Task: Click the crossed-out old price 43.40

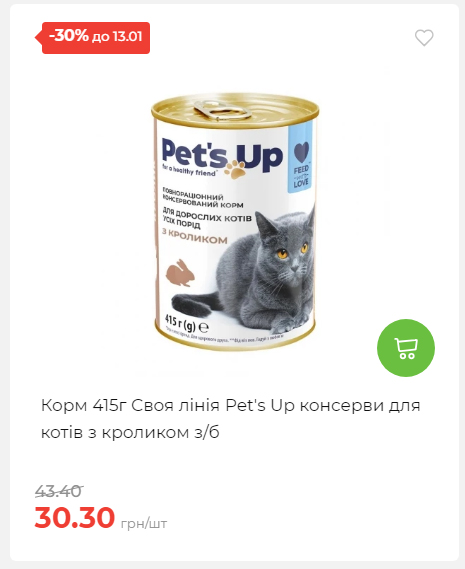Action: pos(59,491)
